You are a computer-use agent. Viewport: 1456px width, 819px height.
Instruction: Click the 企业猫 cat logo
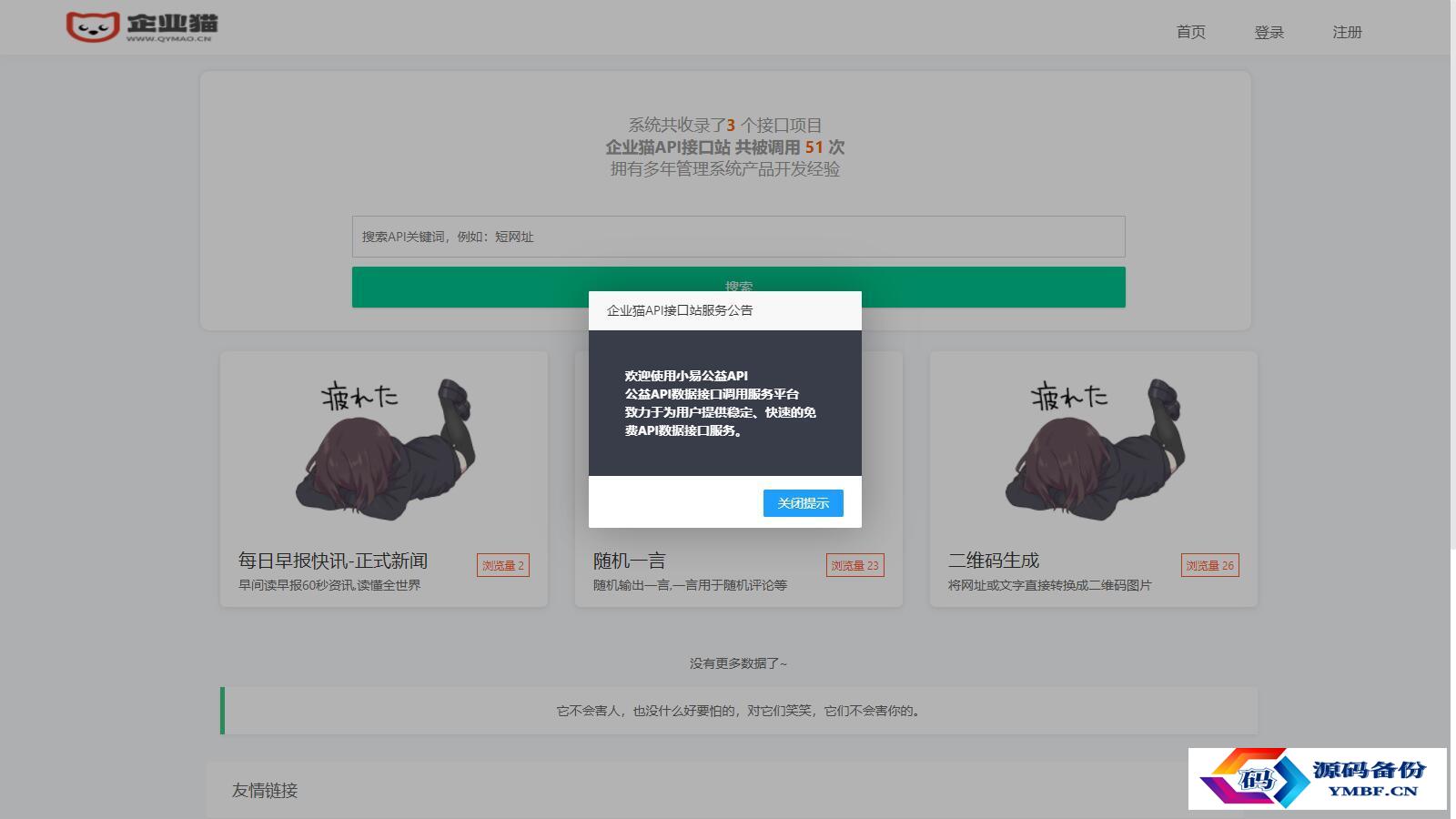142,26
